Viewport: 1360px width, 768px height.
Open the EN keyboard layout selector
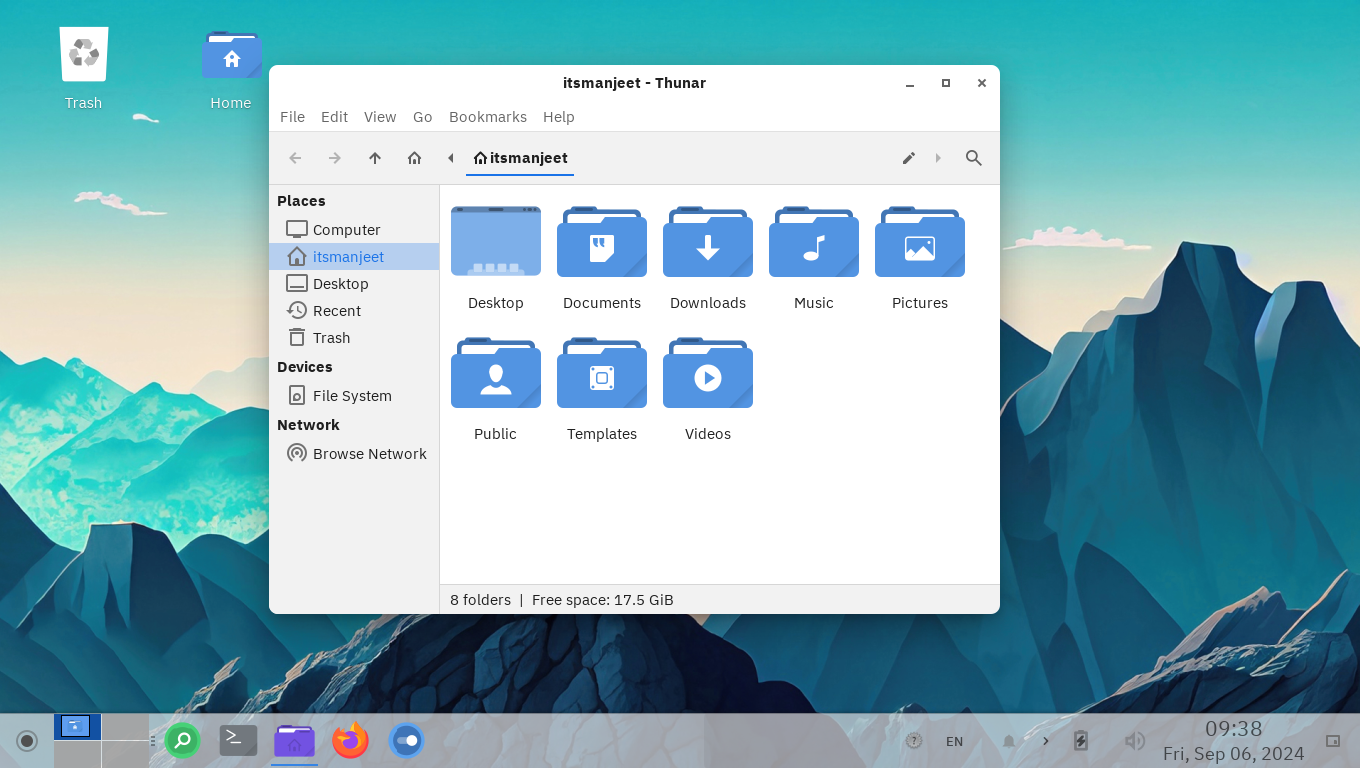pyautogui.click(x=954, y=741)
